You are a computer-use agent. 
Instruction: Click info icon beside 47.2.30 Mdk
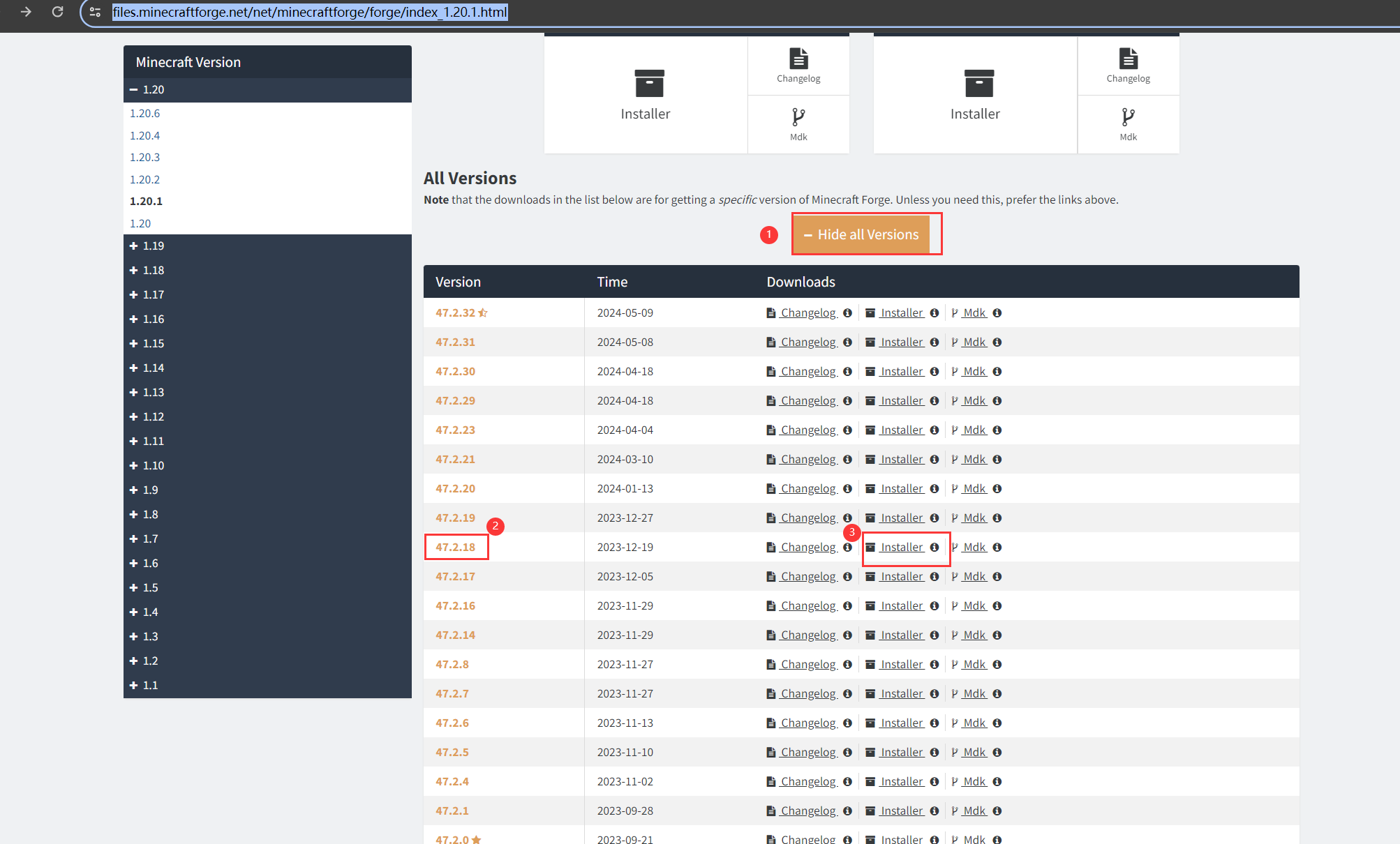click(x=997, y=372)
